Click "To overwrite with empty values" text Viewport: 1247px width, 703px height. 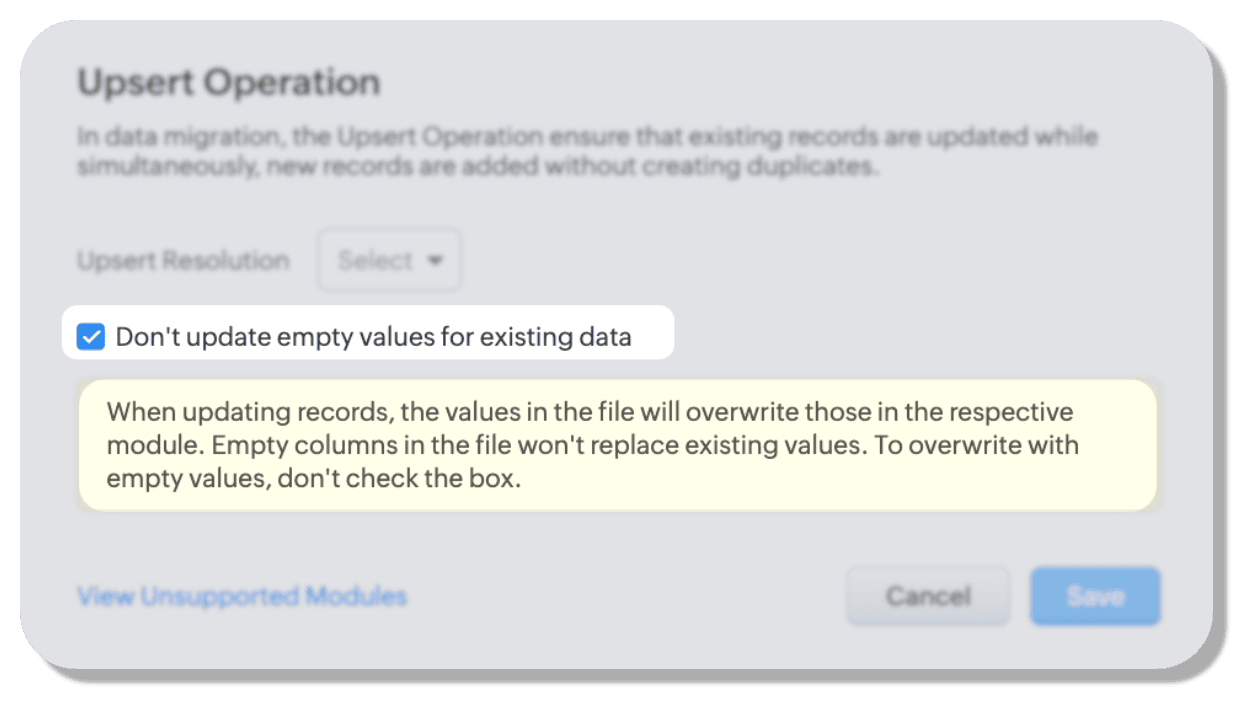(x=977, y=445)
